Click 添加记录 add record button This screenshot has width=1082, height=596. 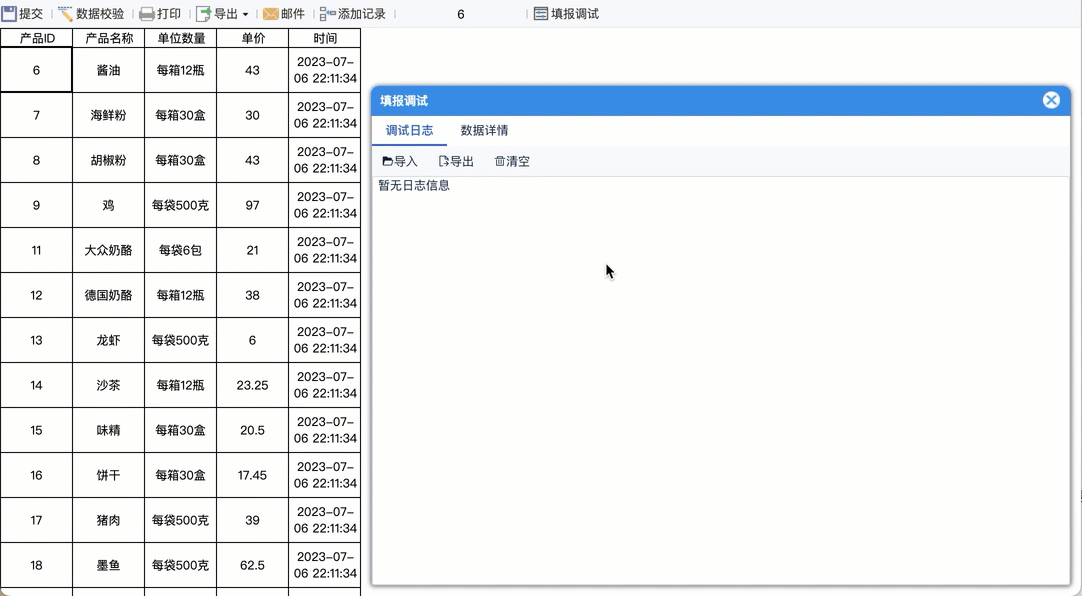(x=353, y=14)
